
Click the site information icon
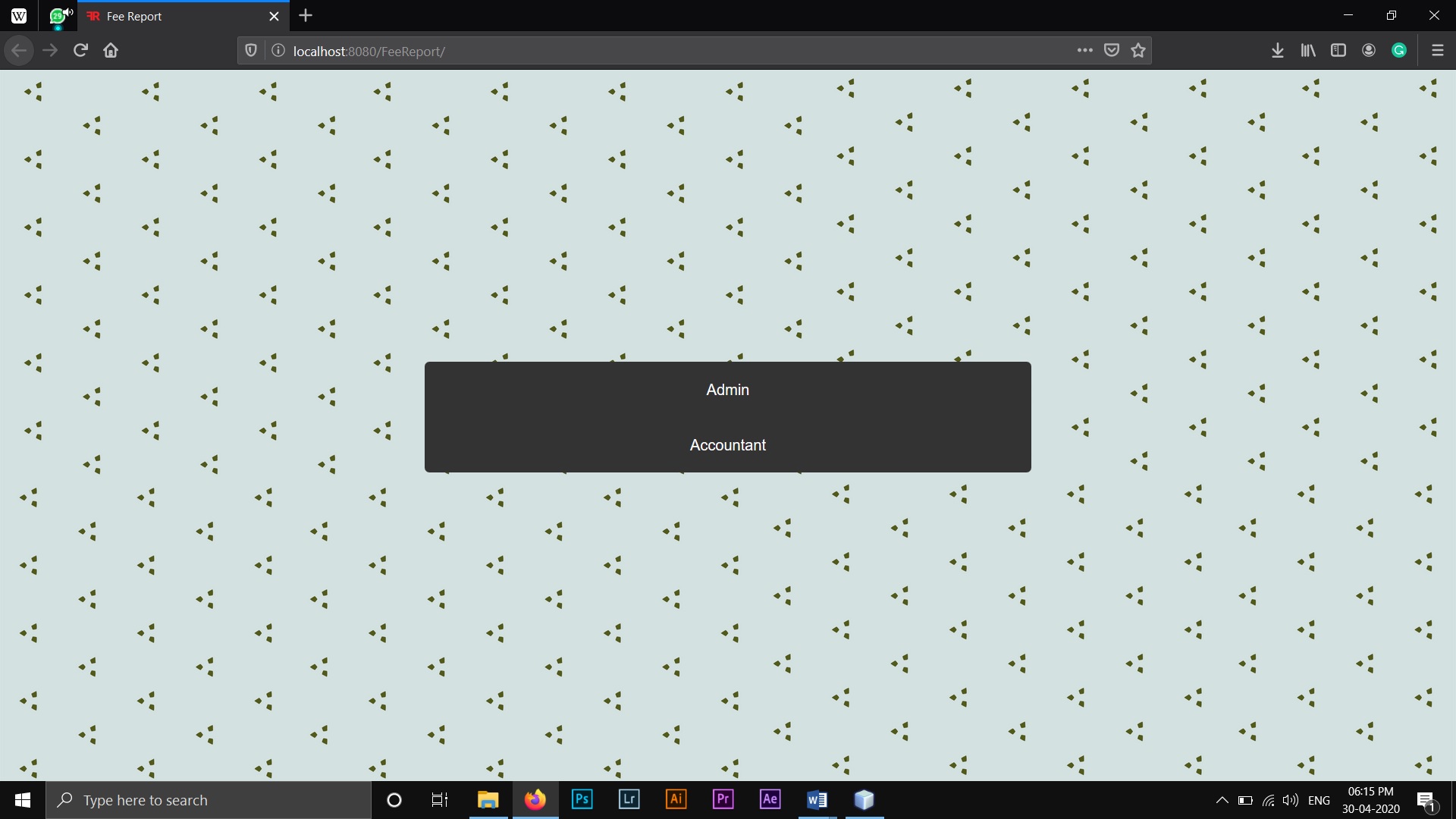point(278,51)
